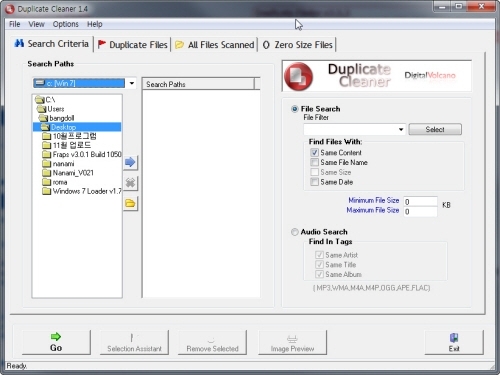Toggle the Same Album checkbox

(319, 274)
